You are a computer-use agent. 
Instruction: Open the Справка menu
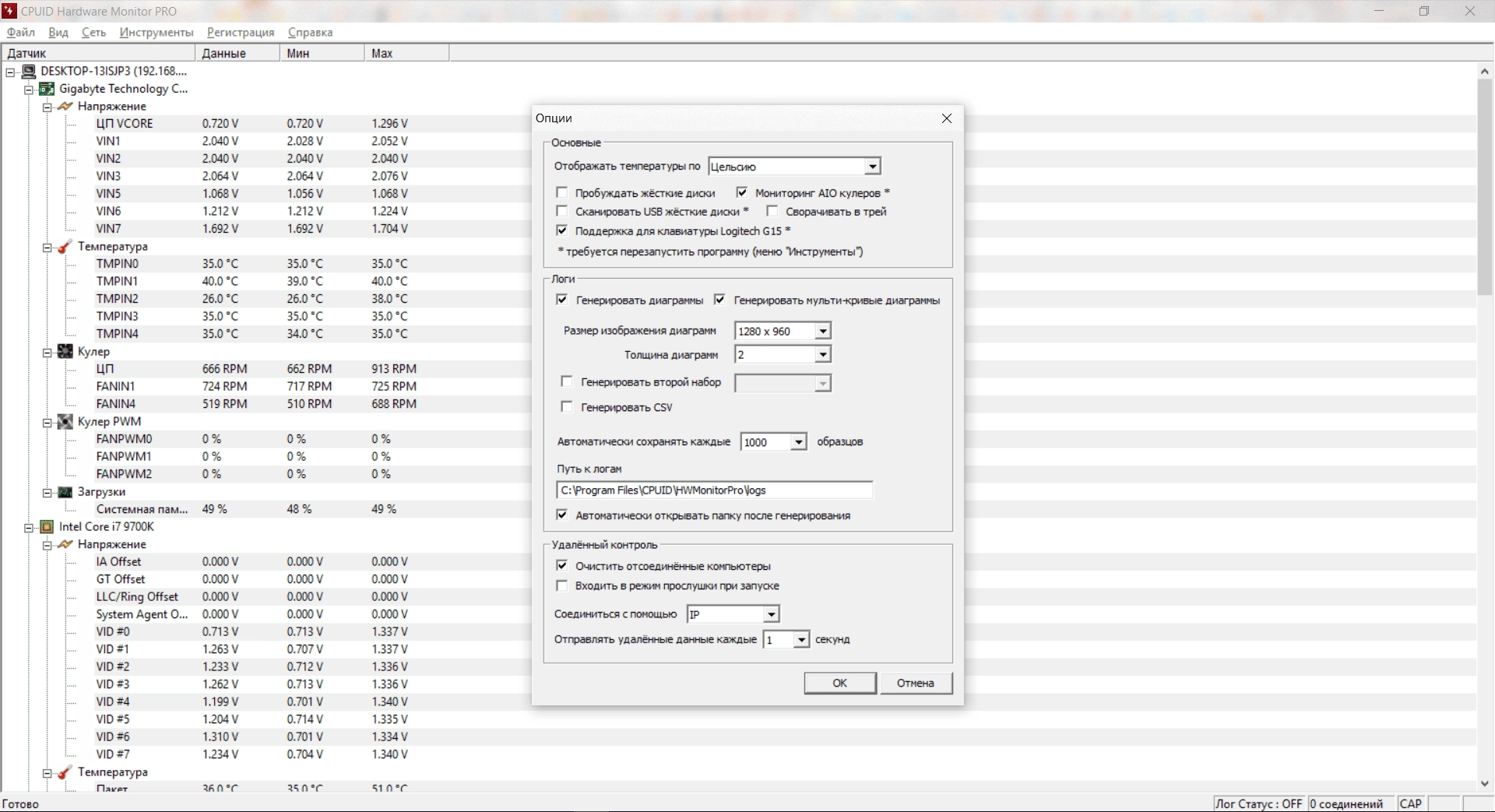[x=310, y=32]
